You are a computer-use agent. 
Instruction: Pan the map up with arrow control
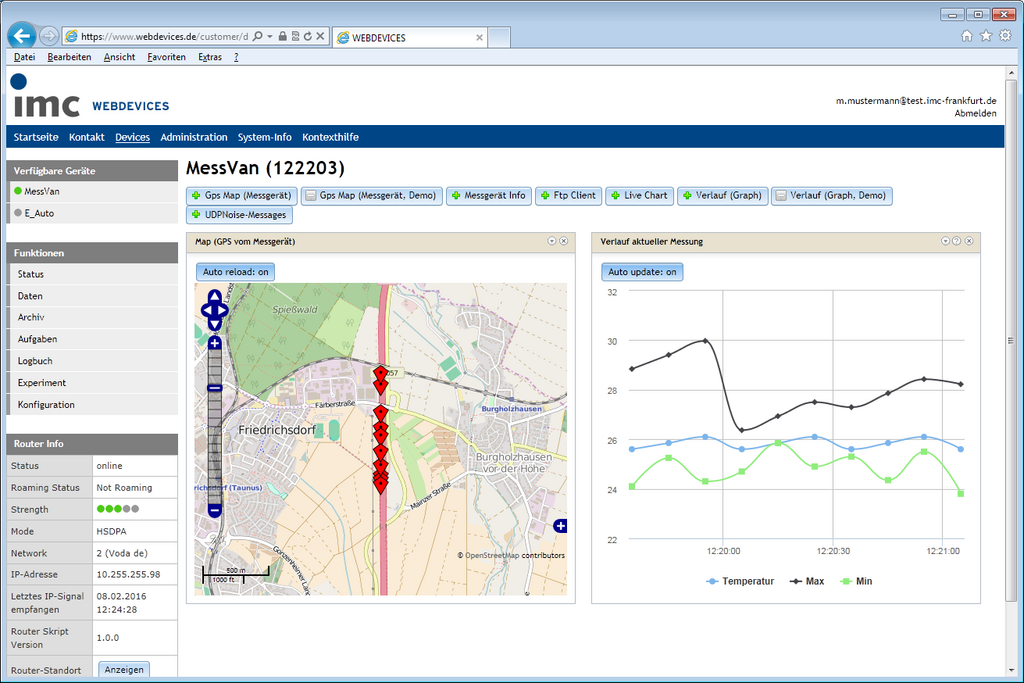coord(214,295)
